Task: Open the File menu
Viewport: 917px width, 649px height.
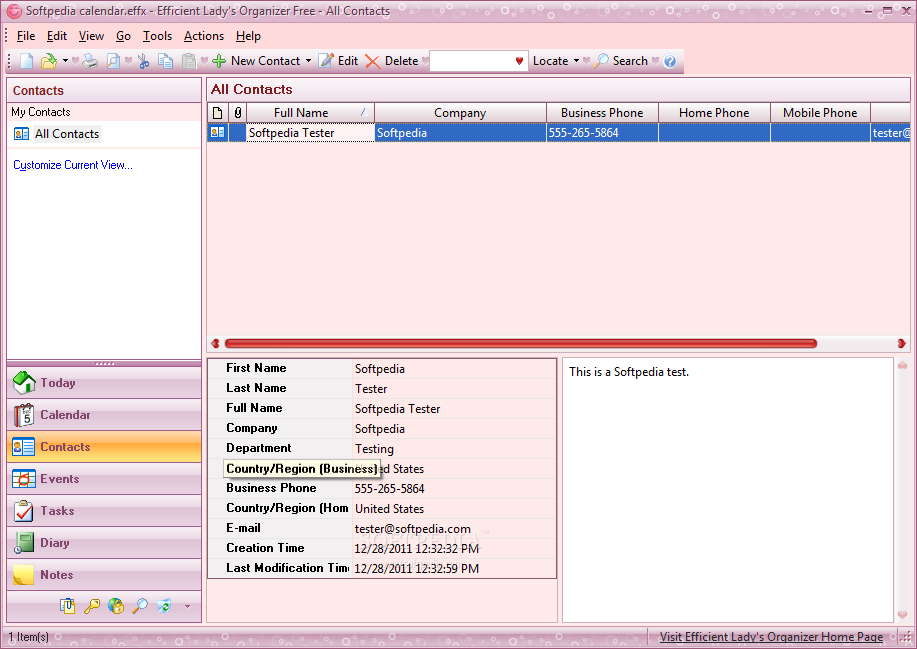Action: [26, 36]
